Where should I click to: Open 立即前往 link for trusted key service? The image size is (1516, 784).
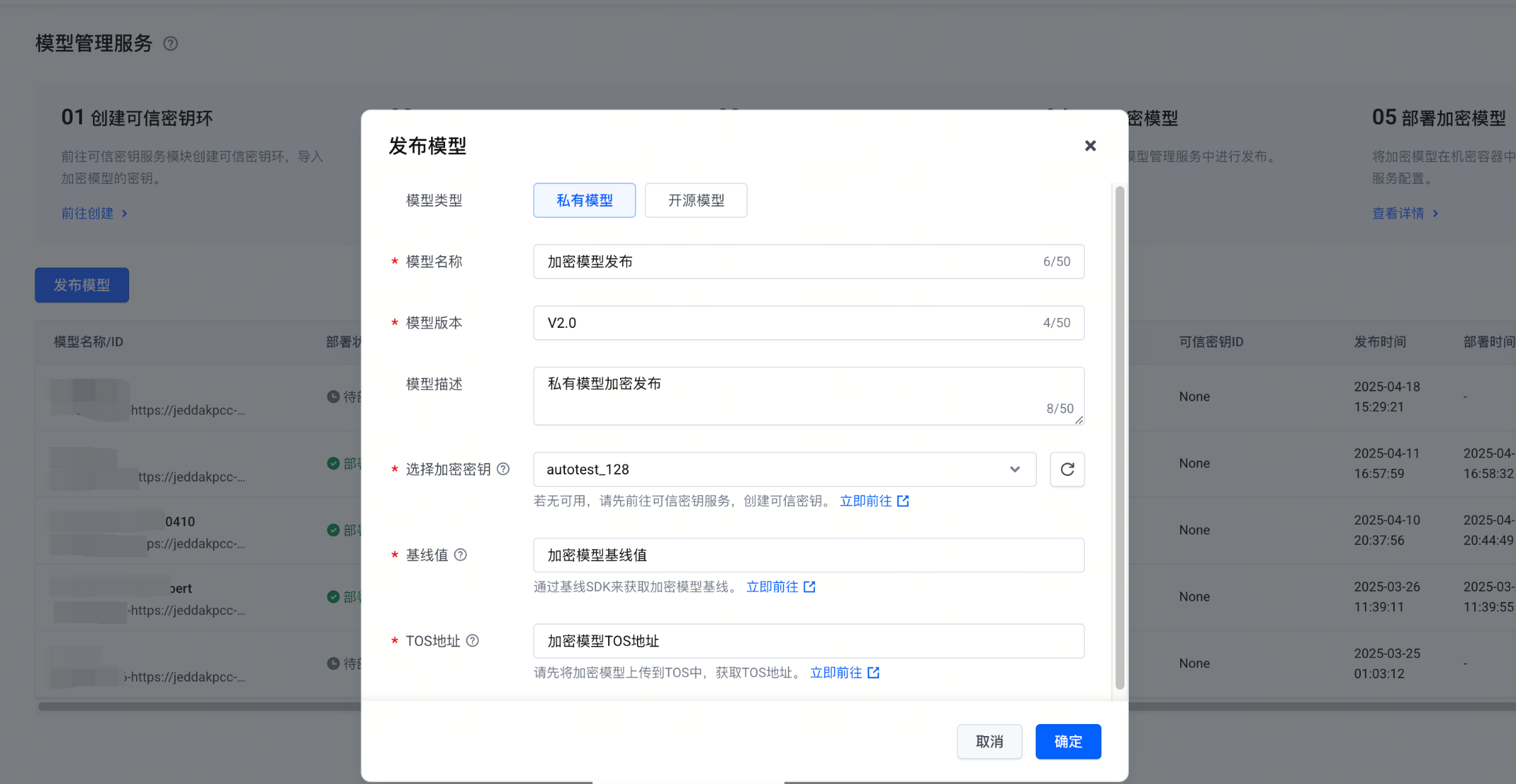click(874, 501)
